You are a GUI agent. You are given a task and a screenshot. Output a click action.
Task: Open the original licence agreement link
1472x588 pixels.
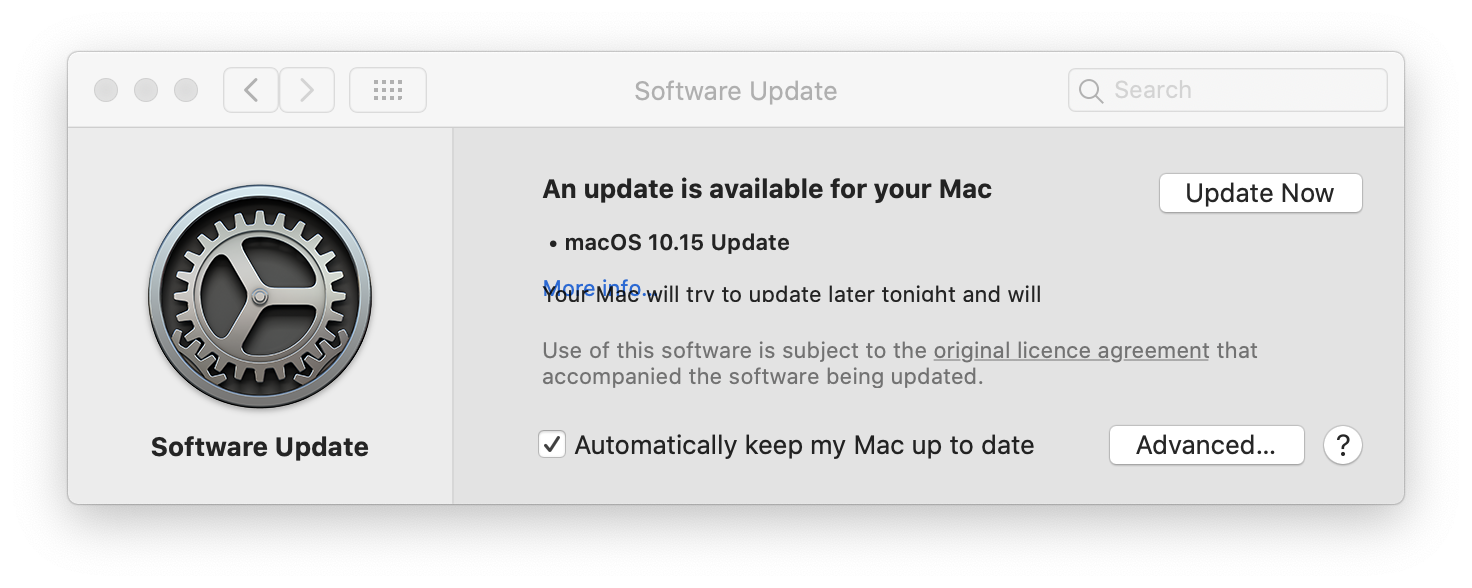click(x=1071, y=351)
